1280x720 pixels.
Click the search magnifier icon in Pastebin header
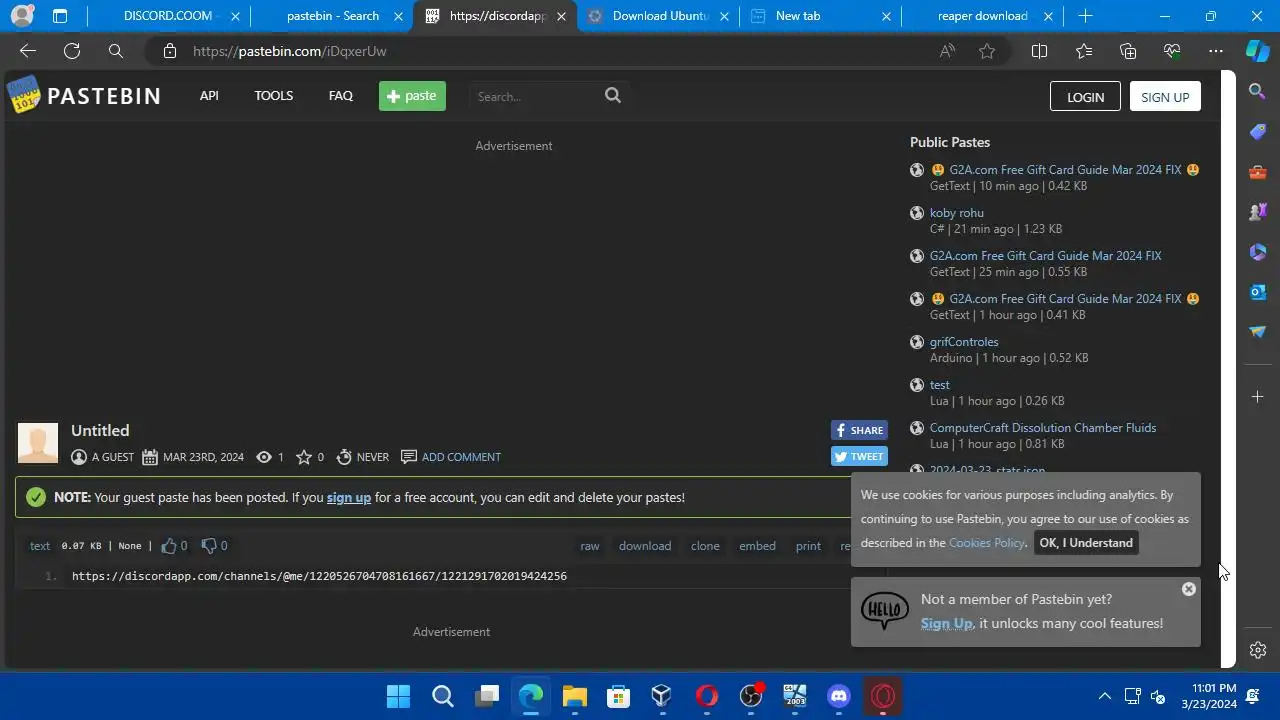click(613, 95)
